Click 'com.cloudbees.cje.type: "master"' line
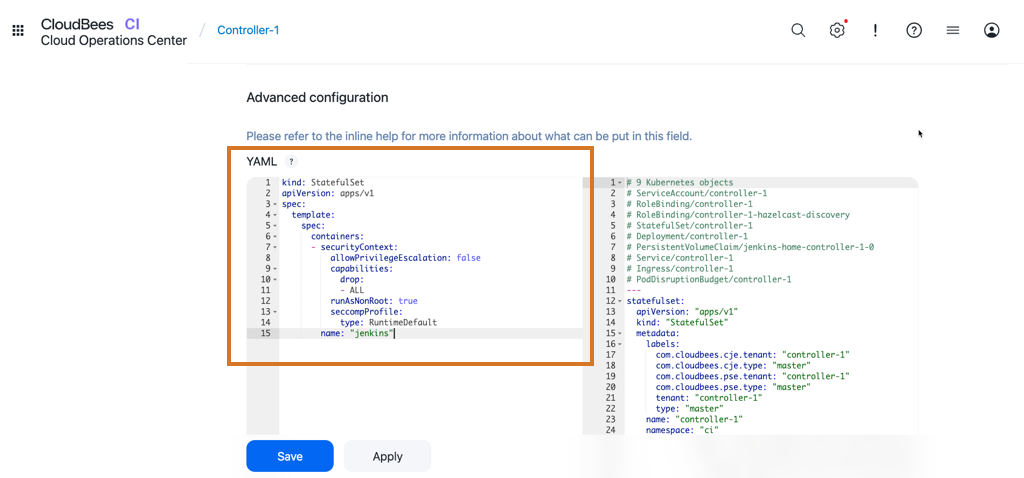 point(733,366)
